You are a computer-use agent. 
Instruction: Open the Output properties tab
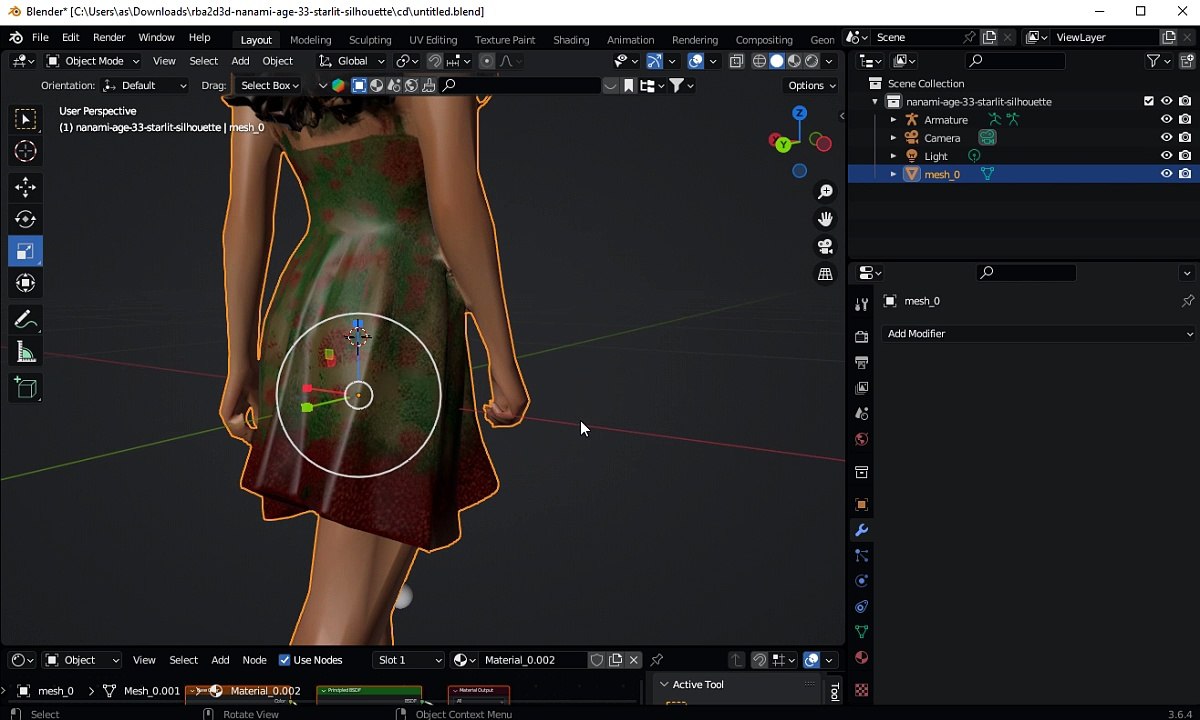(861, 362)
